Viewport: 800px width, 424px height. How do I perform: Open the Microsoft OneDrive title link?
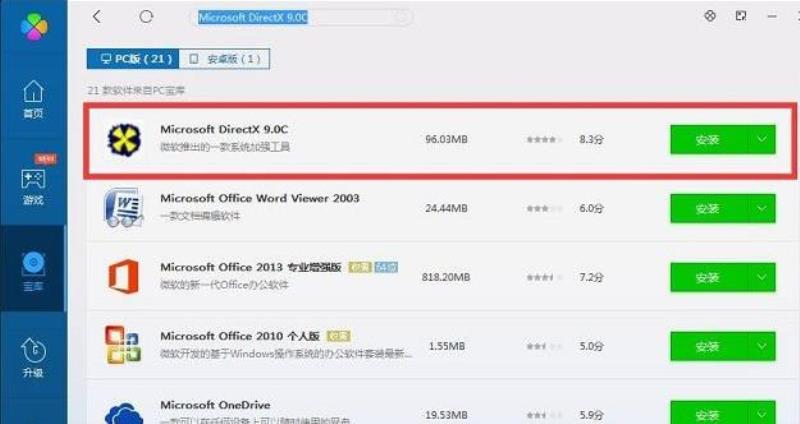click(x=215, y=405)
